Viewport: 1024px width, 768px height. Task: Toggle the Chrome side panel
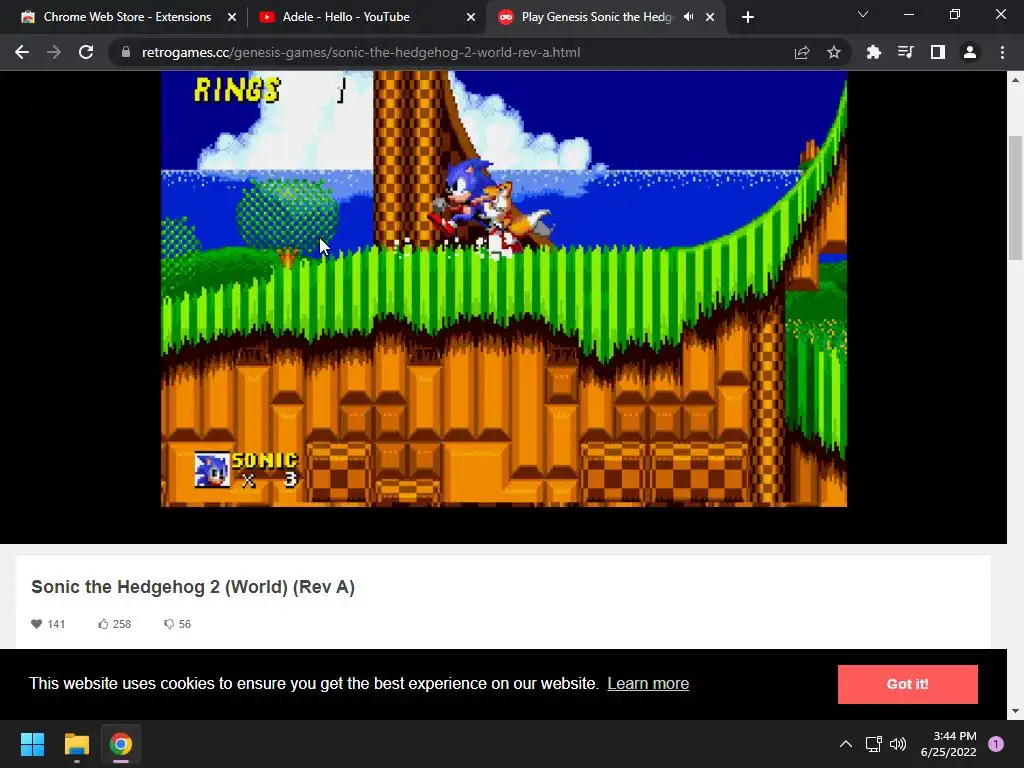pyautogui.click(x=937, y=52)
